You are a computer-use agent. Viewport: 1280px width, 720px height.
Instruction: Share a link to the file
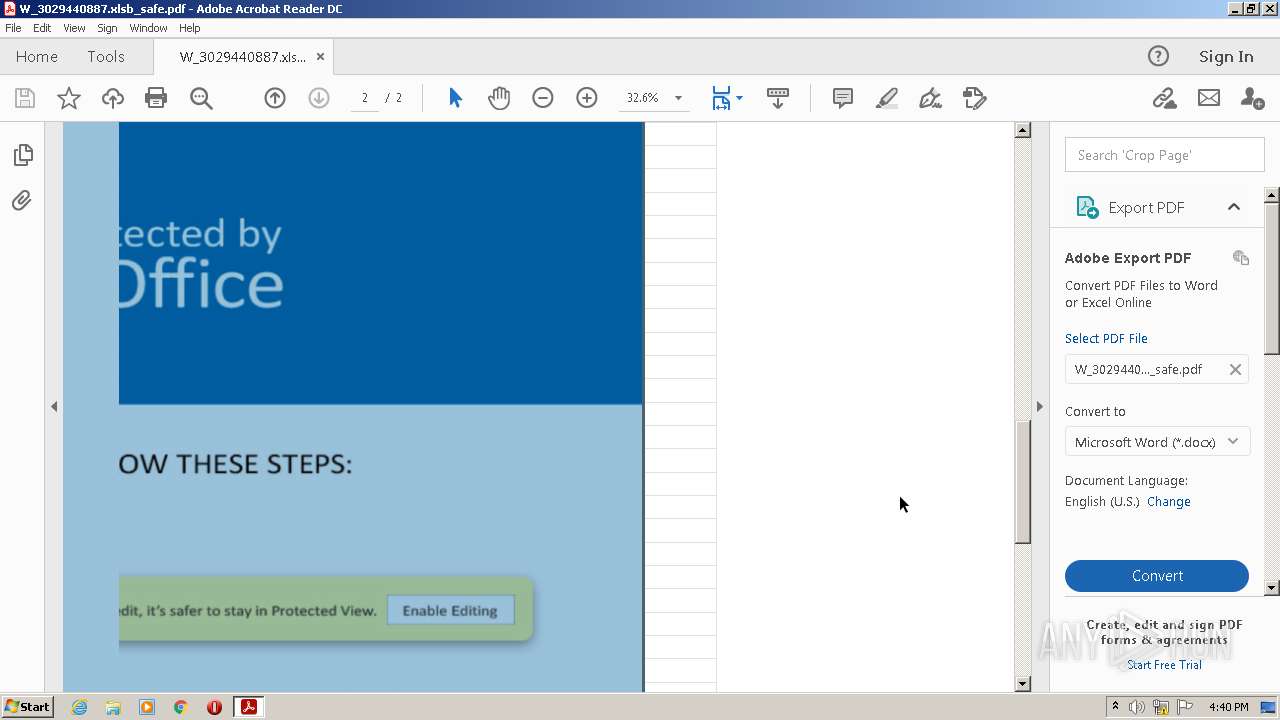1164,98
